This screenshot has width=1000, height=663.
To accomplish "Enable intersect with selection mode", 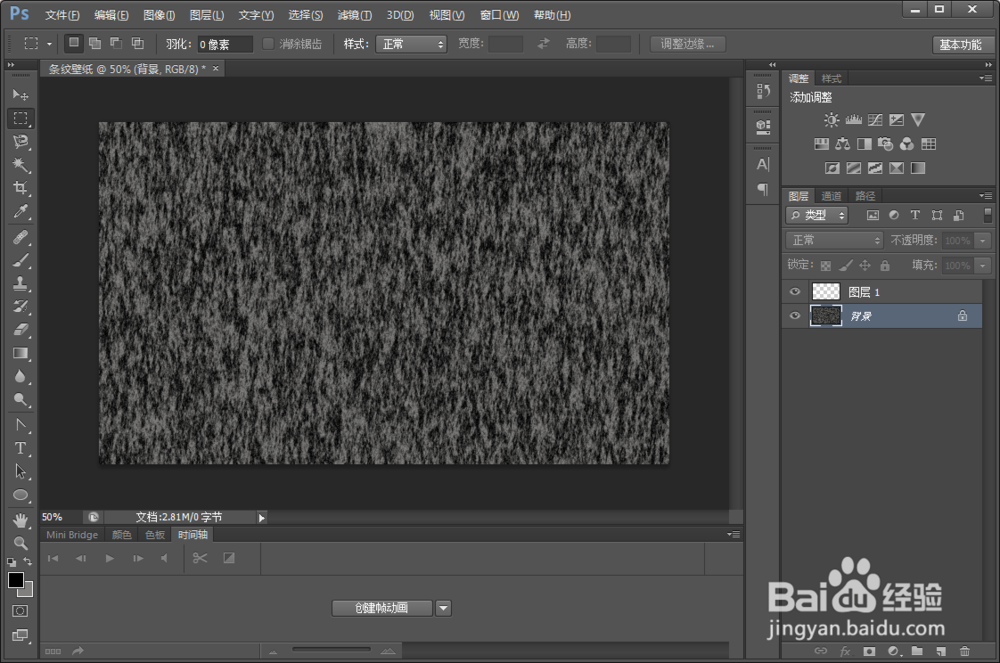I will (x=138, y=43).
